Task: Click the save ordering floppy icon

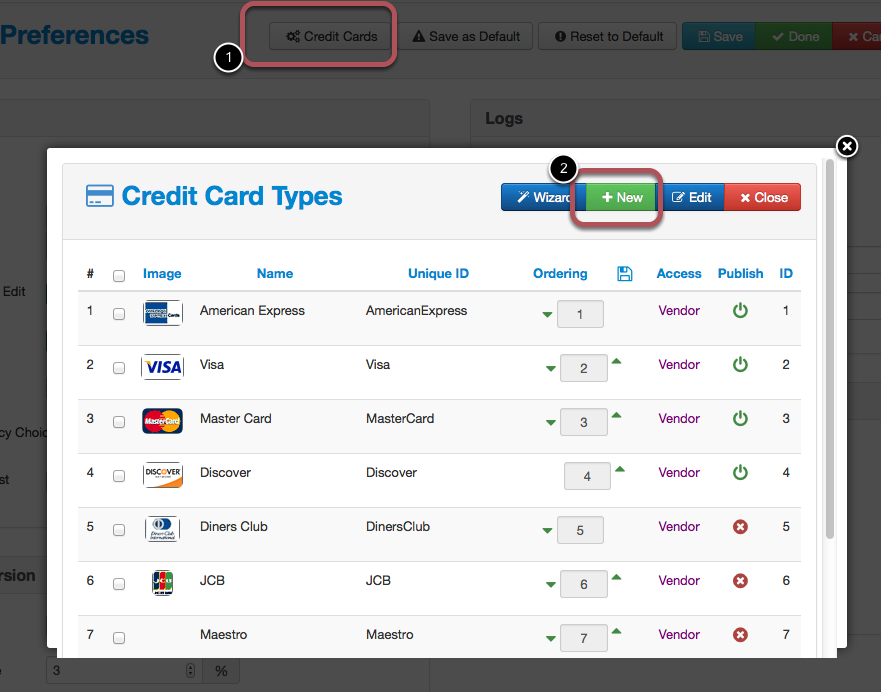Action: click(x=625, y=274)
